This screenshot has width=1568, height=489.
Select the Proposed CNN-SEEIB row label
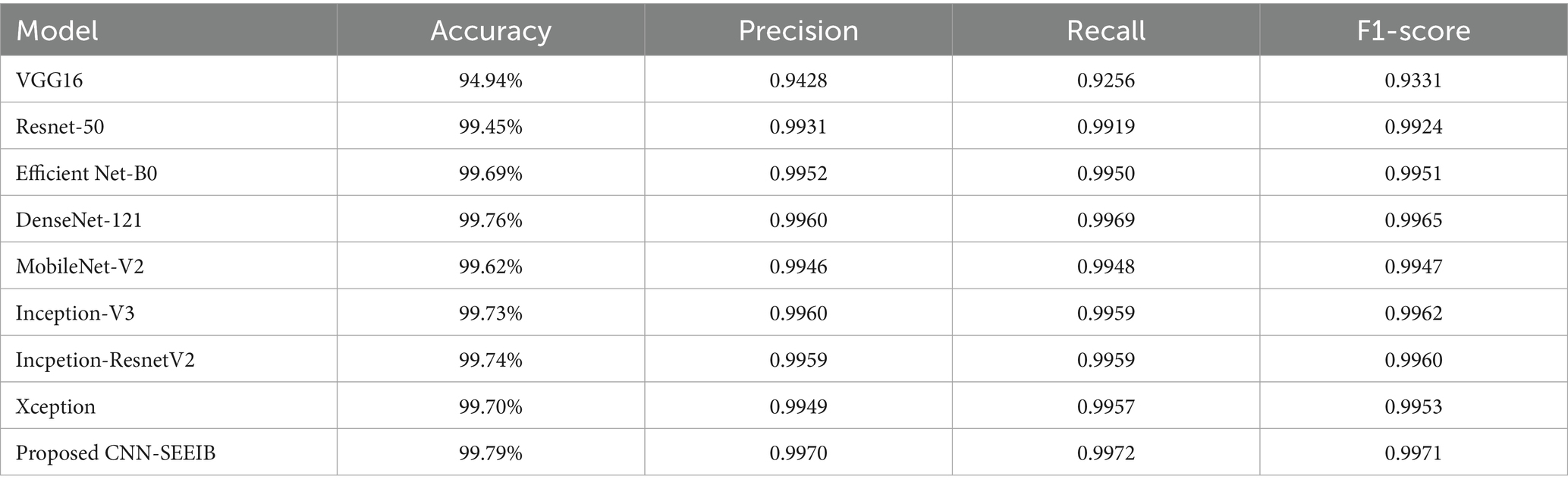coord(116,453)
